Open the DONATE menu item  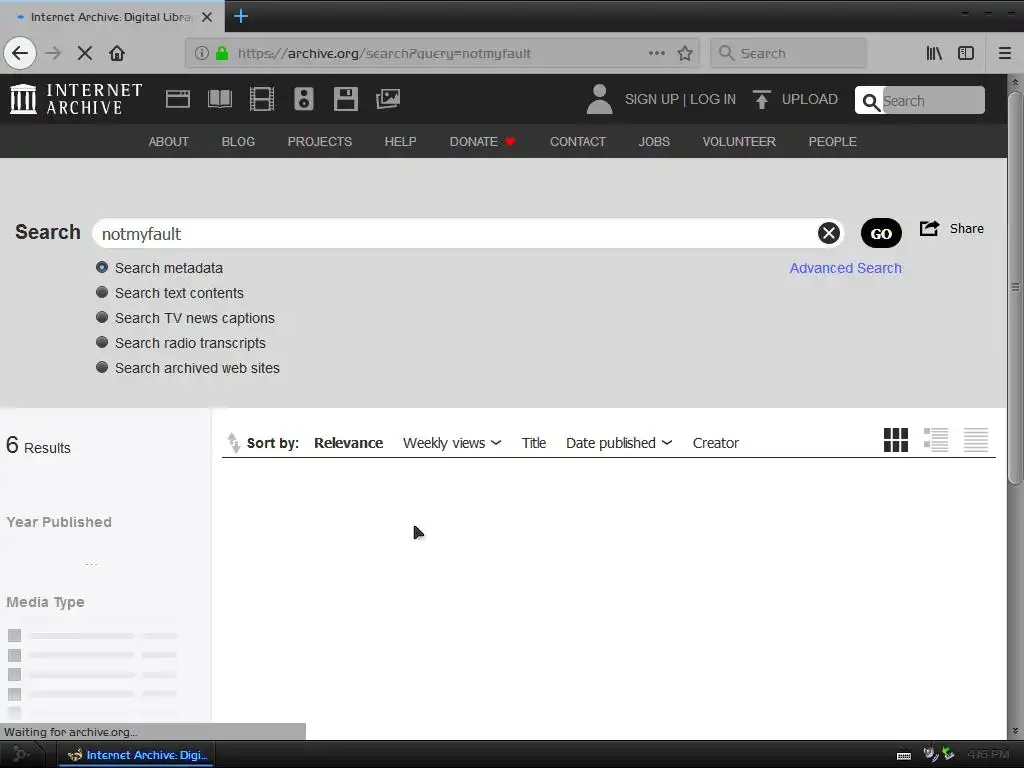[x=482, y=142]
